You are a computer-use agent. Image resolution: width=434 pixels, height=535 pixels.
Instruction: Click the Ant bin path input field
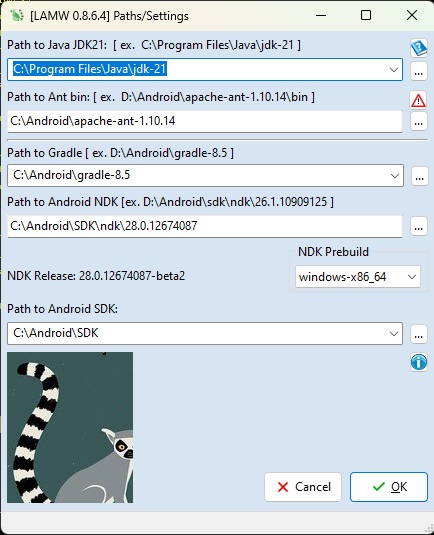[x=205, y=121]
